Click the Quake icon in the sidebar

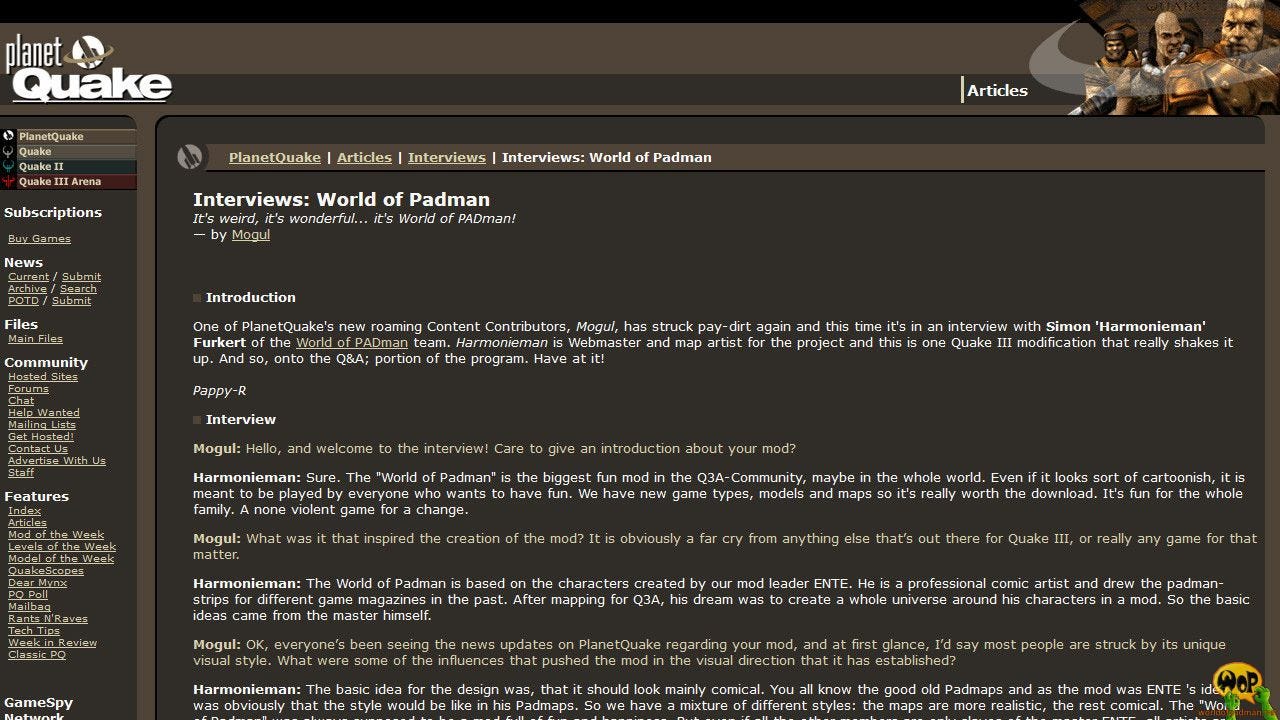9,151
